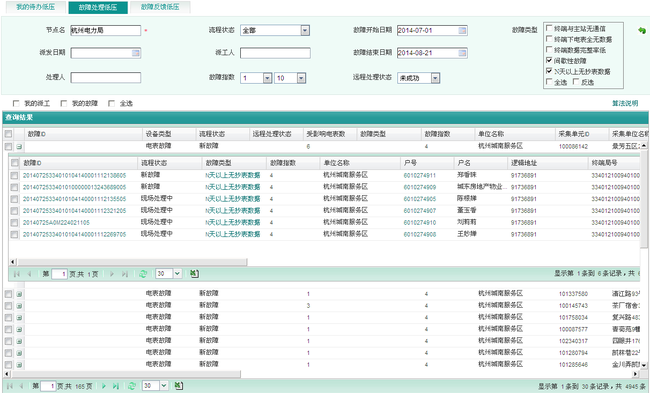650x393 pixels.
Task: Export main results grid to Excel
Action: coord(178,386)
